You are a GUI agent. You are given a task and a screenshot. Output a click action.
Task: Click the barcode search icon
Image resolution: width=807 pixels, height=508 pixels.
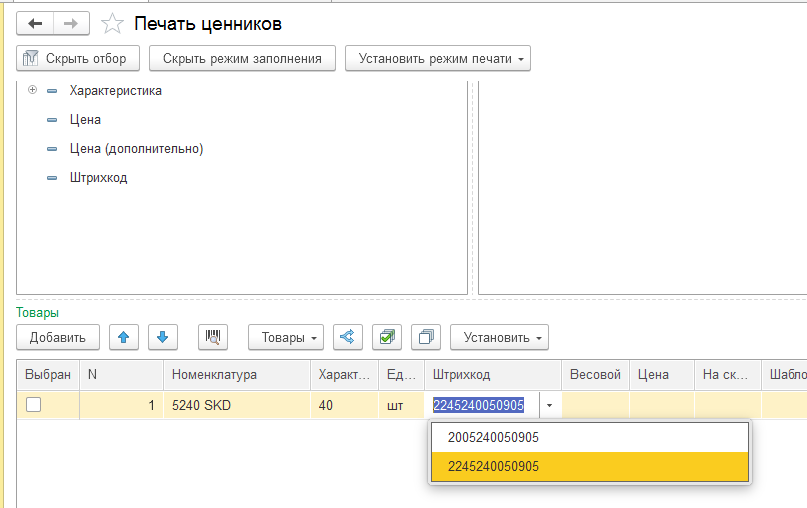pyautogui.click(x=213, y=337)
